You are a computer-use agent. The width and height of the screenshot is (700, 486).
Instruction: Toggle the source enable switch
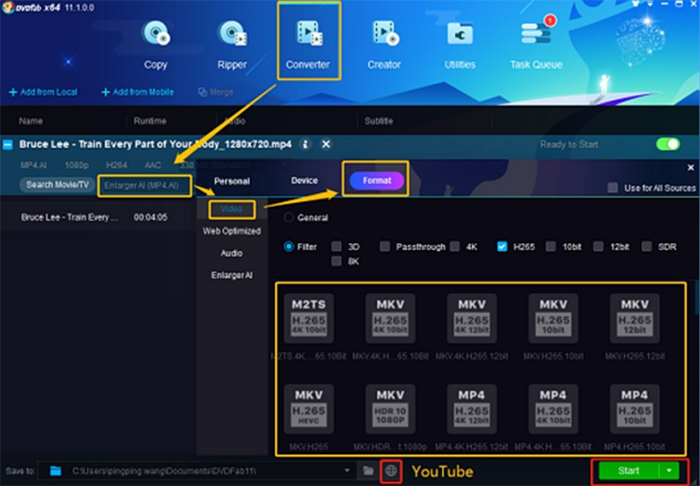click(668, 144)
